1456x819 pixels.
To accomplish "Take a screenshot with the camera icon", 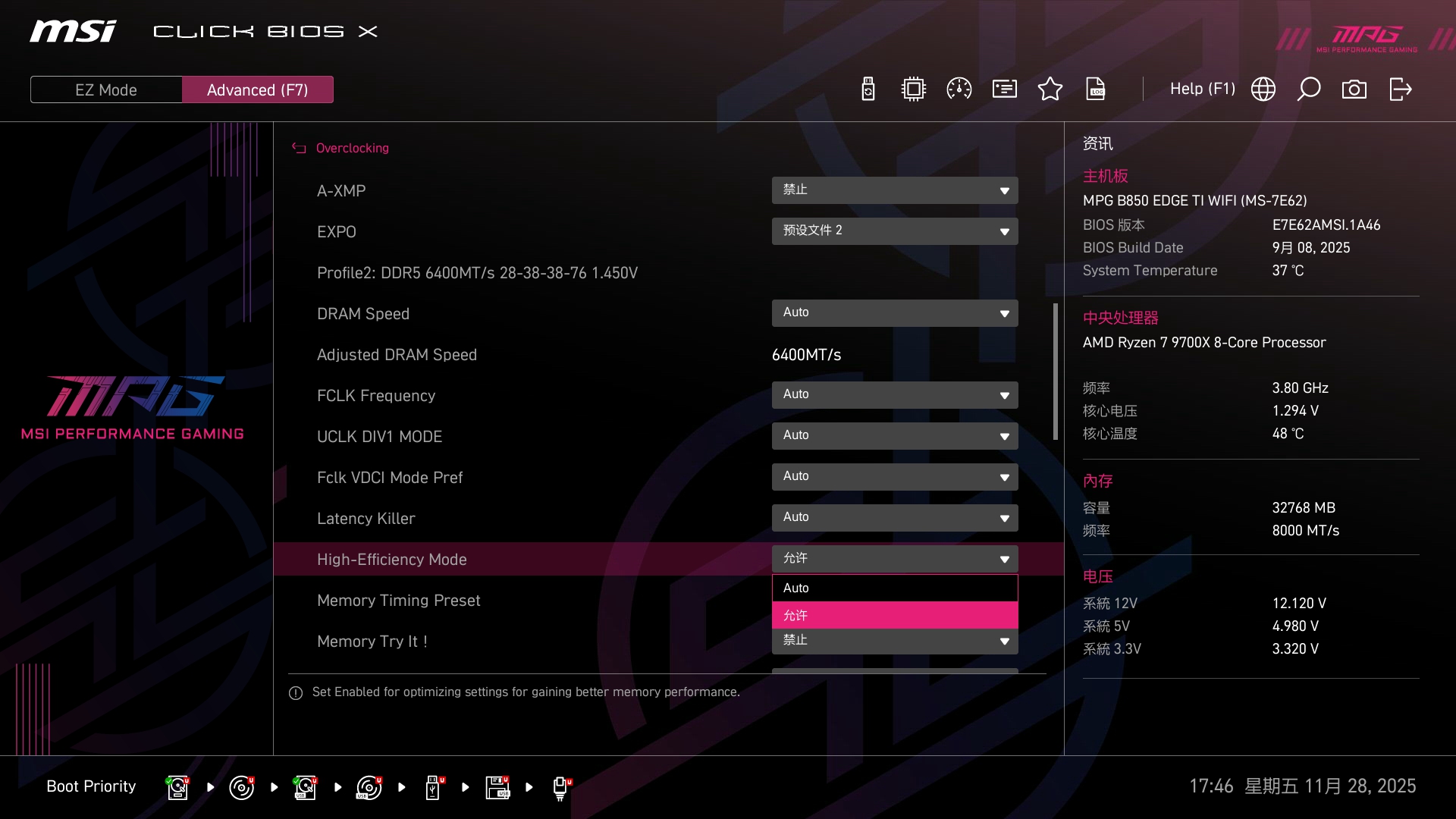I will [1354, 89].
